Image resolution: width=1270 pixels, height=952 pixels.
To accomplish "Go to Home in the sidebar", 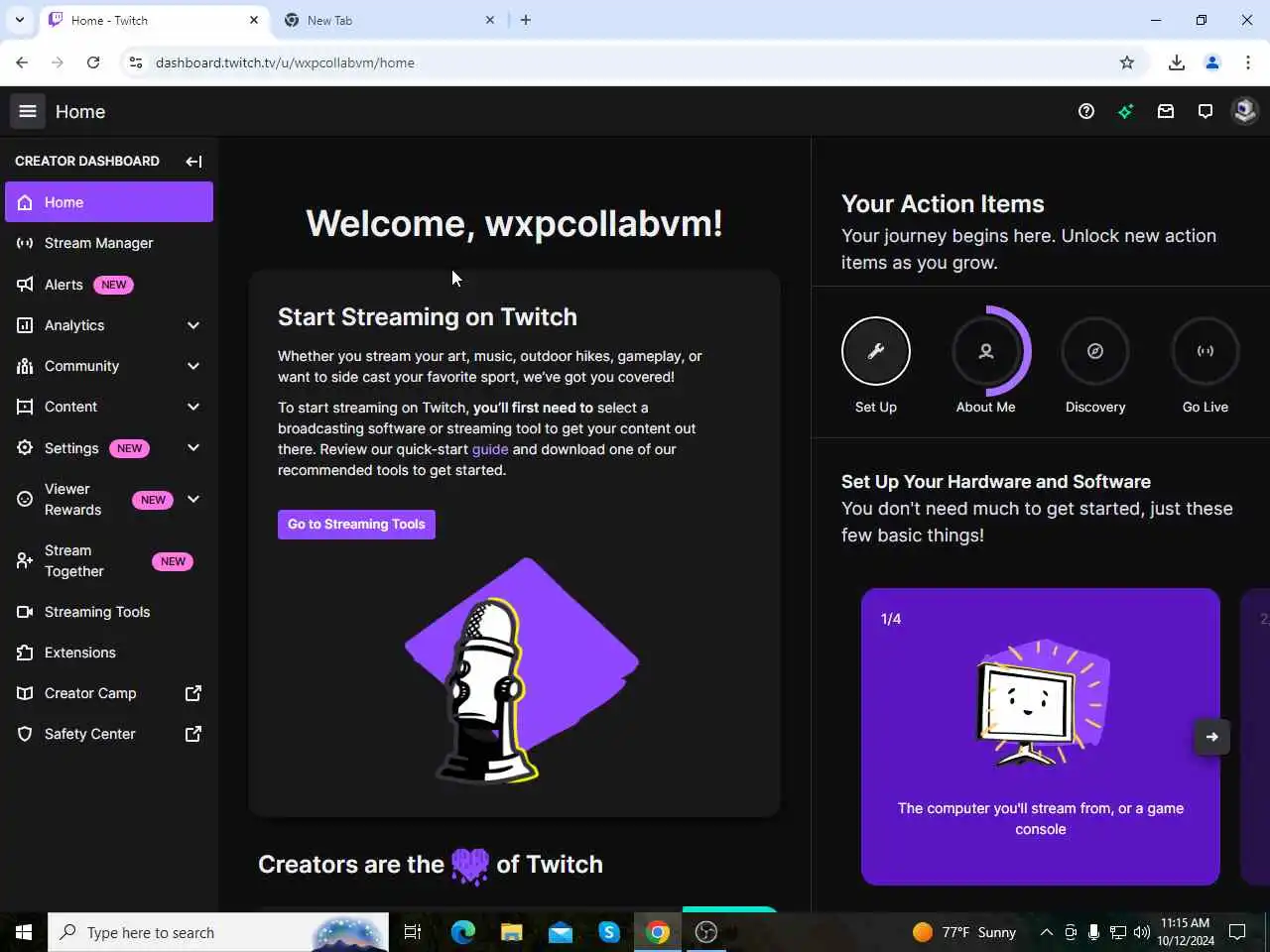I will coord(109,202).
